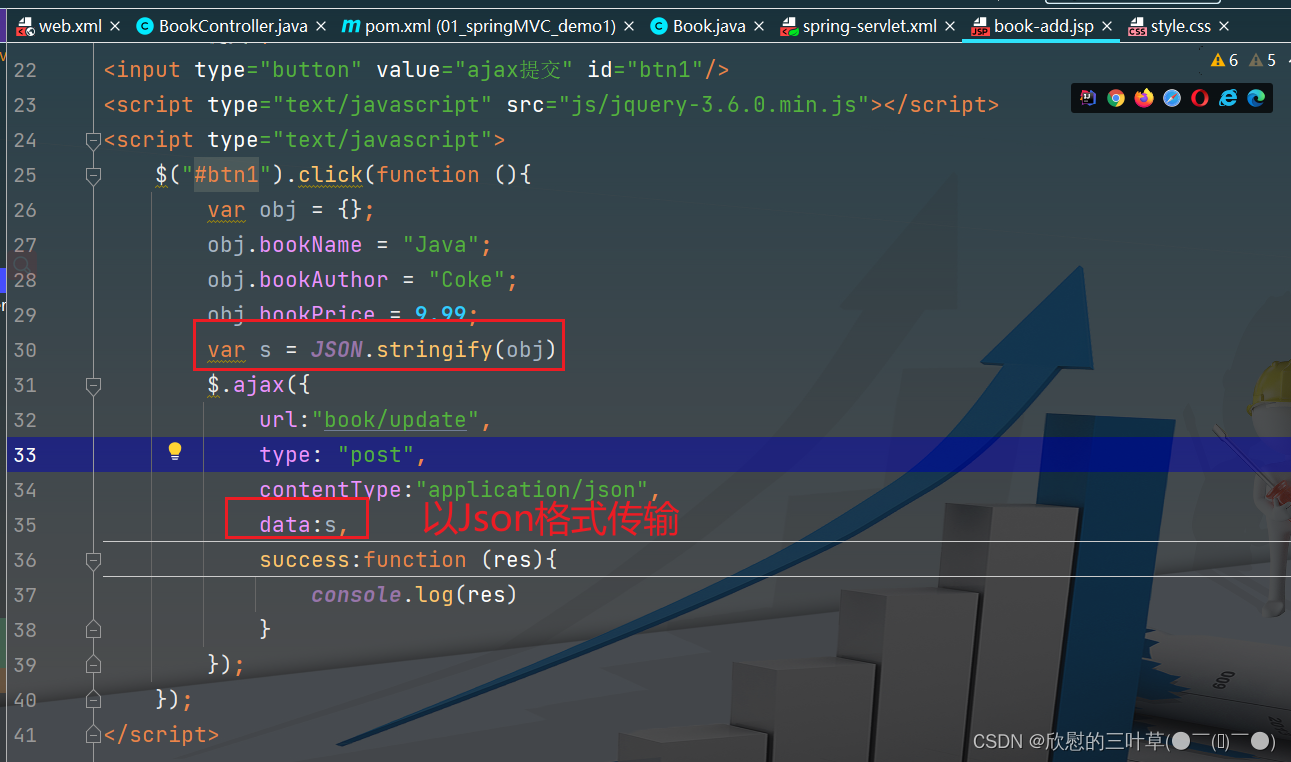Click fold end marker on line 38
Screen dimensions: 1291x762
[x=93, y=629]
